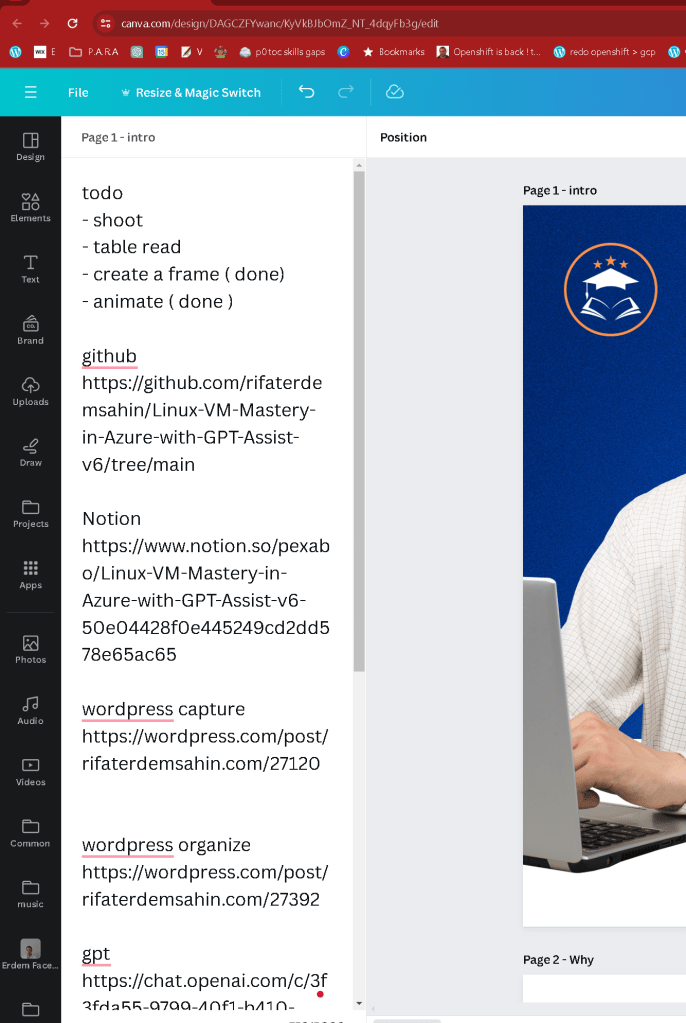This screenshot has width=686, height=1023.
Task: Click the browser address bar URL
Action: pyautogui.click(x=279, y=23)
